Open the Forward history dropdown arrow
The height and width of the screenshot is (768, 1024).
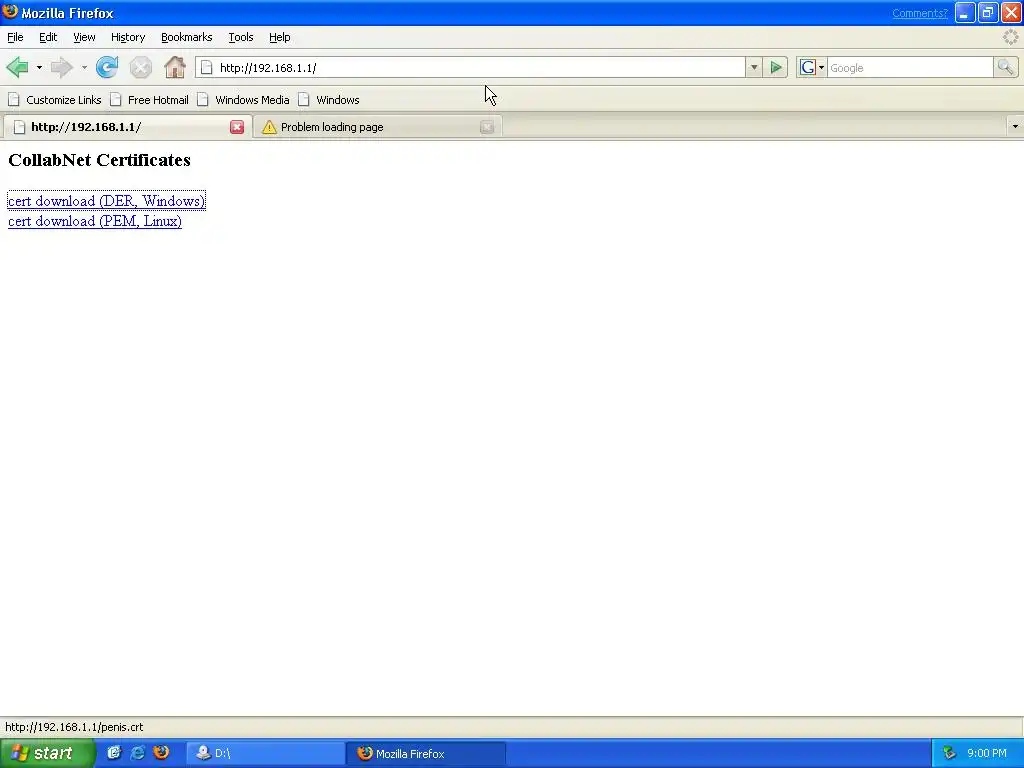click(x=84, y=67)
